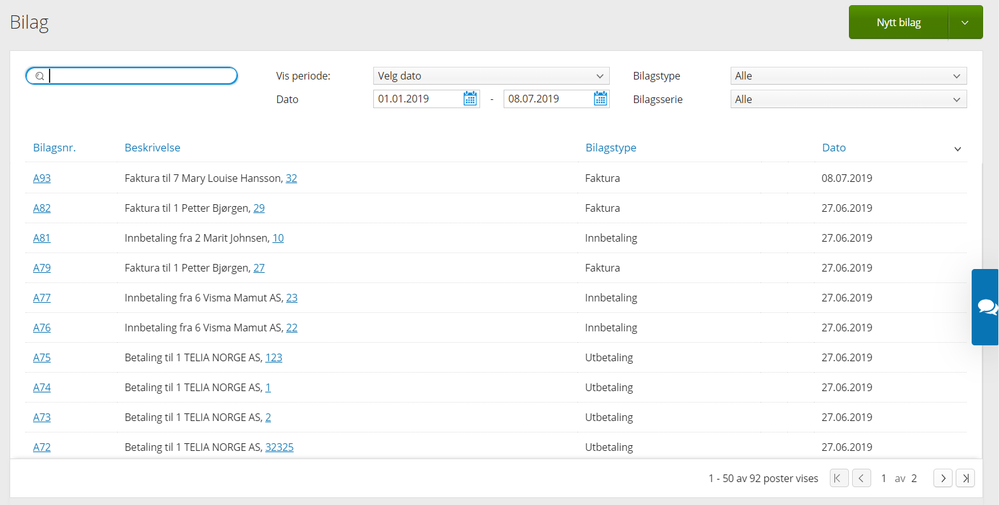Screen dimensions: 999x505
Task: Open payment link 10 from Marit Johnsen
Action: coord(278,238)
